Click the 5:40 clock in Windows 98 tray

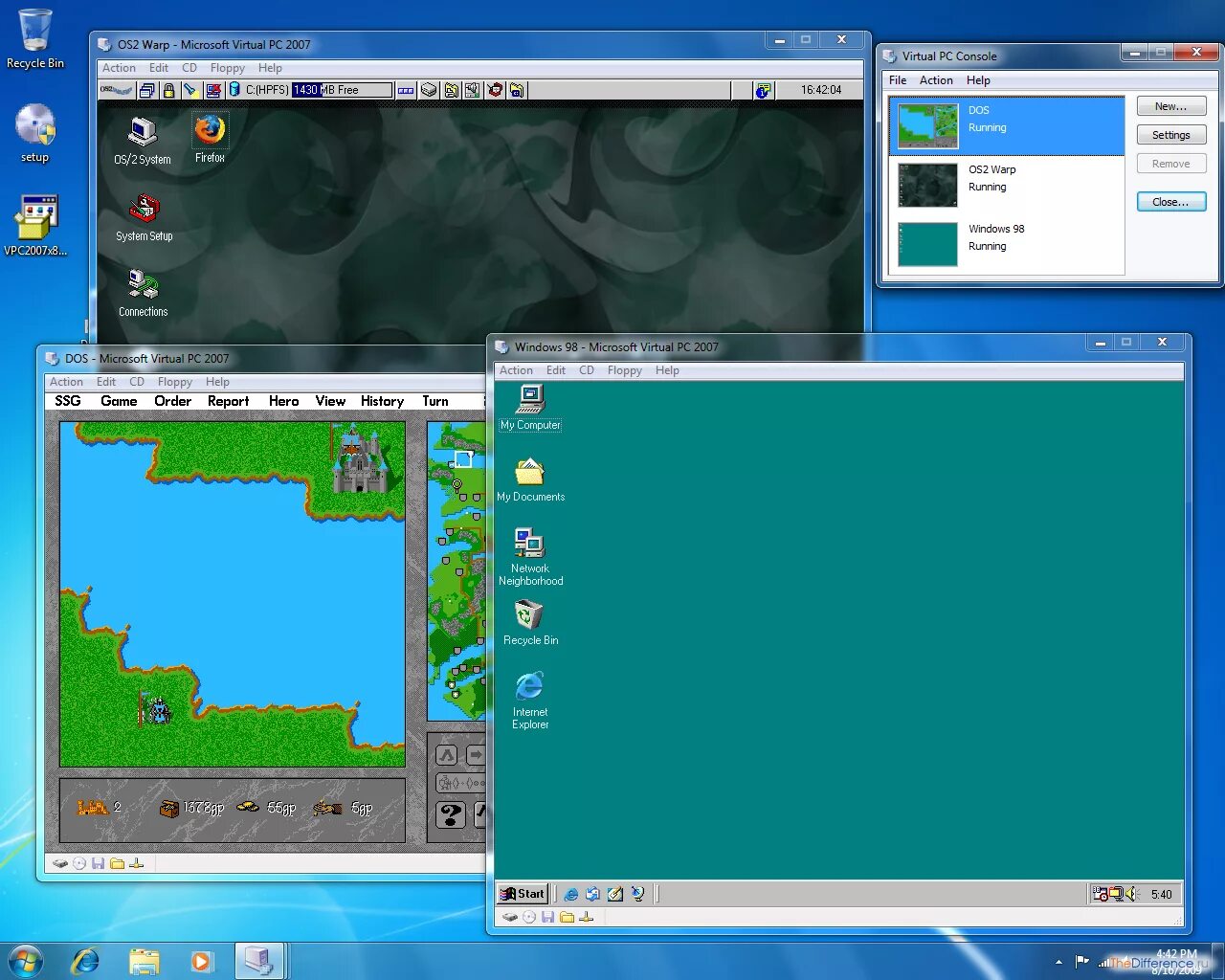coord(1161,894)
